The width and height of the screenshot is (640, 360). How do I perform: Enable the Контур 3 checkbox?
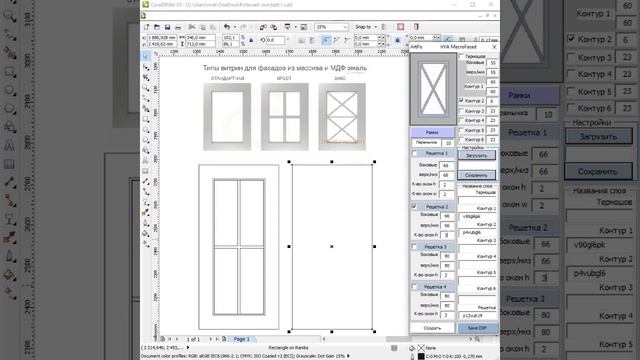[x=461, y=111]
